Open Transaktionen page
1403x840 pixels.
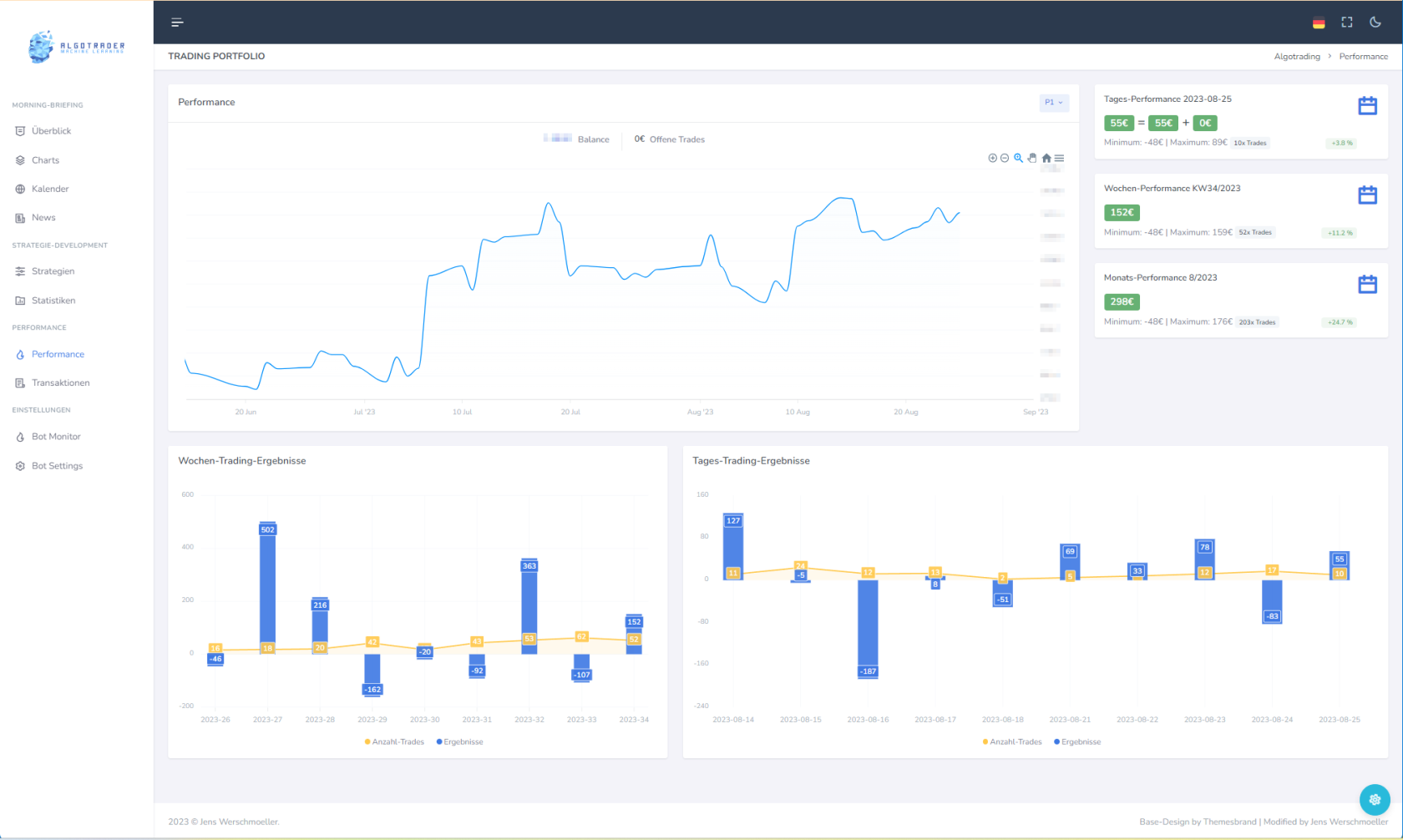click(60, 383)
